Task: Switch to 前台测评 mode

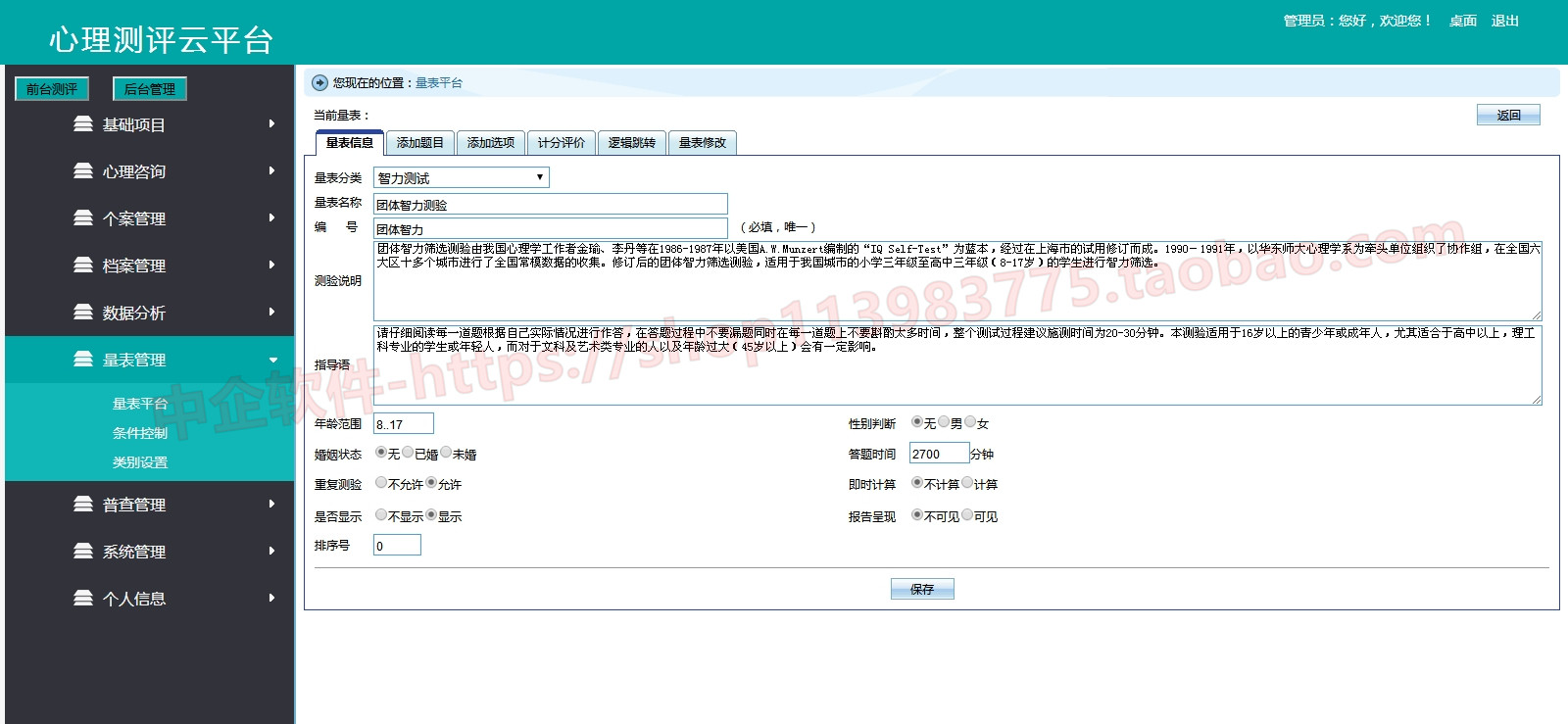Action: pyautogui.click(x=52, y=89)
